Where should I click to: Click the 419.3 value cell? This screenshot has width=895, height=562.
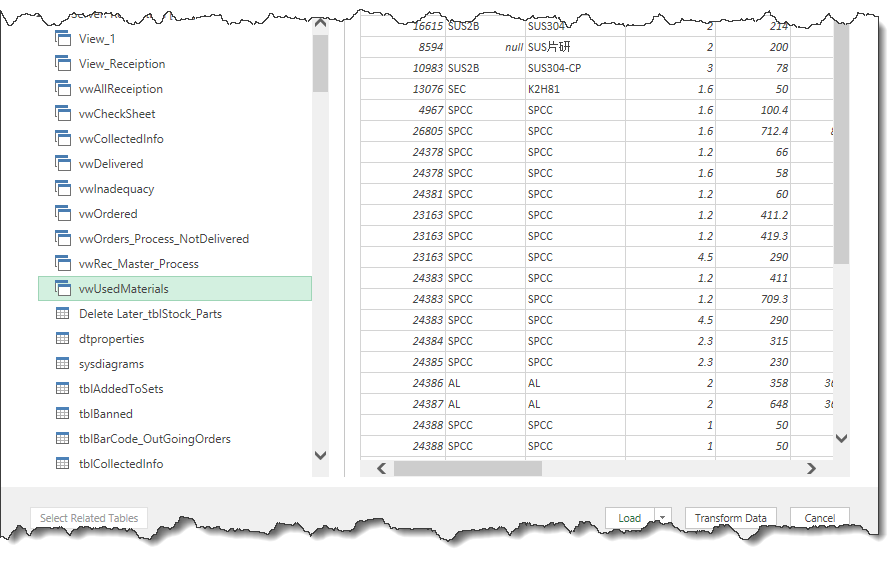(753, 236)
